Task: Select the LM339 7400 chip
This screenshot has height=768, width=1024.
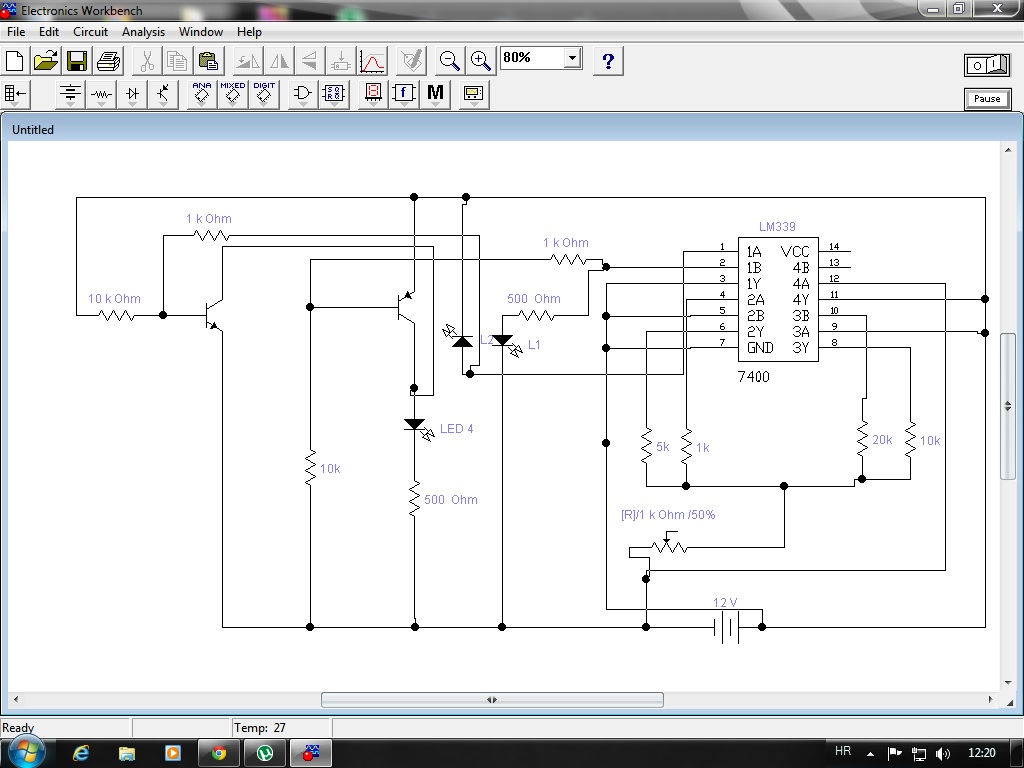Action: click(778, 299)
